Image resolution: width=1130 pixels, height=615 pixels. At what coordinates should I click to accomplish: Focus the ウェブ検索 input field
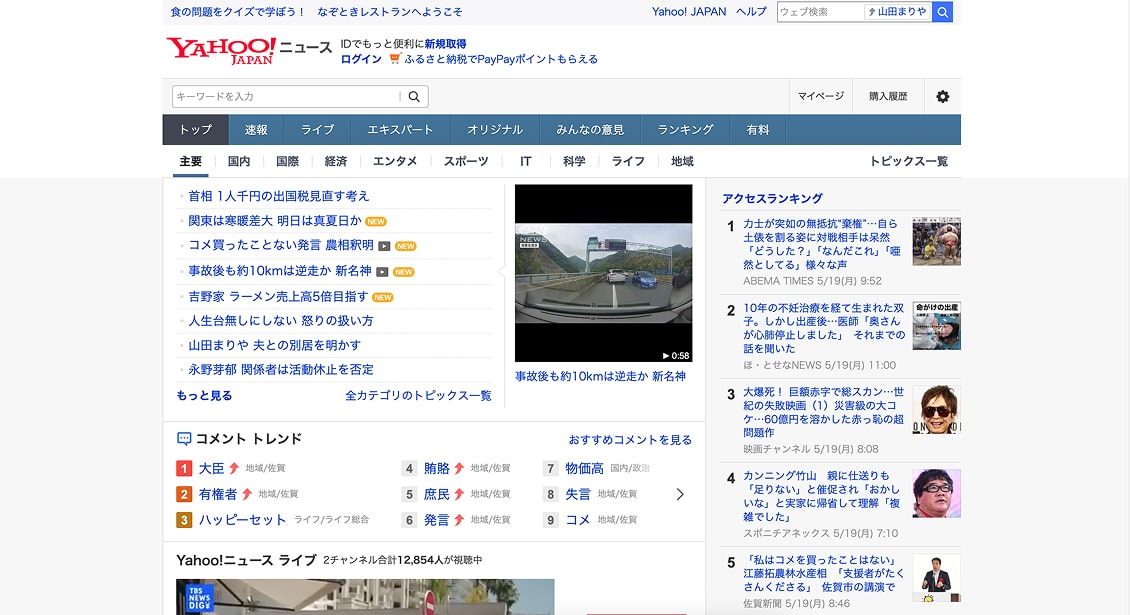[x=820, y=12]
